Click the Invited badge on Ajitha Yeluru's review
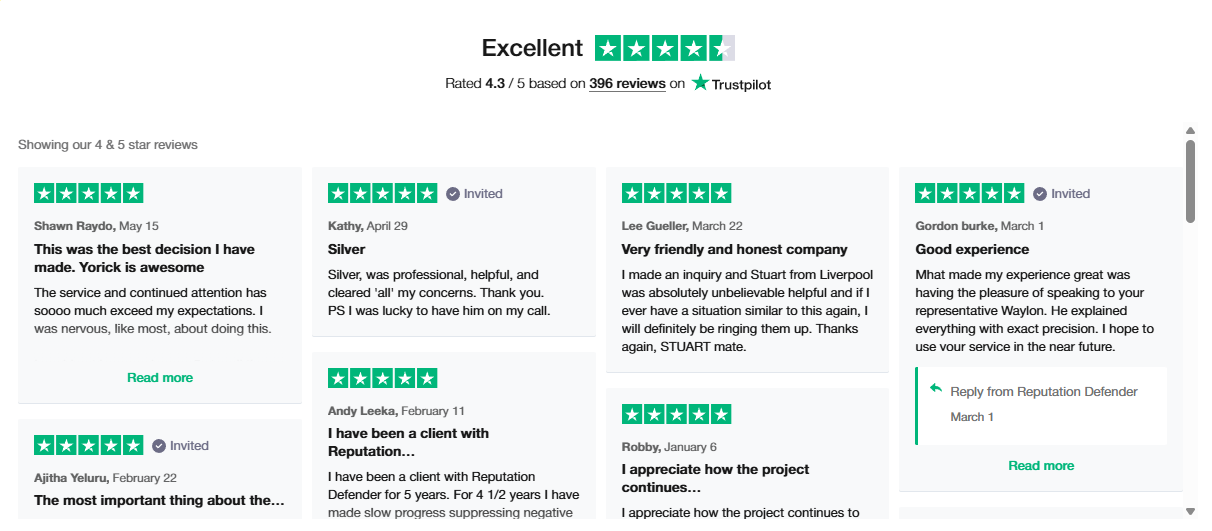Screen dimensions: 1212x531 159,446
